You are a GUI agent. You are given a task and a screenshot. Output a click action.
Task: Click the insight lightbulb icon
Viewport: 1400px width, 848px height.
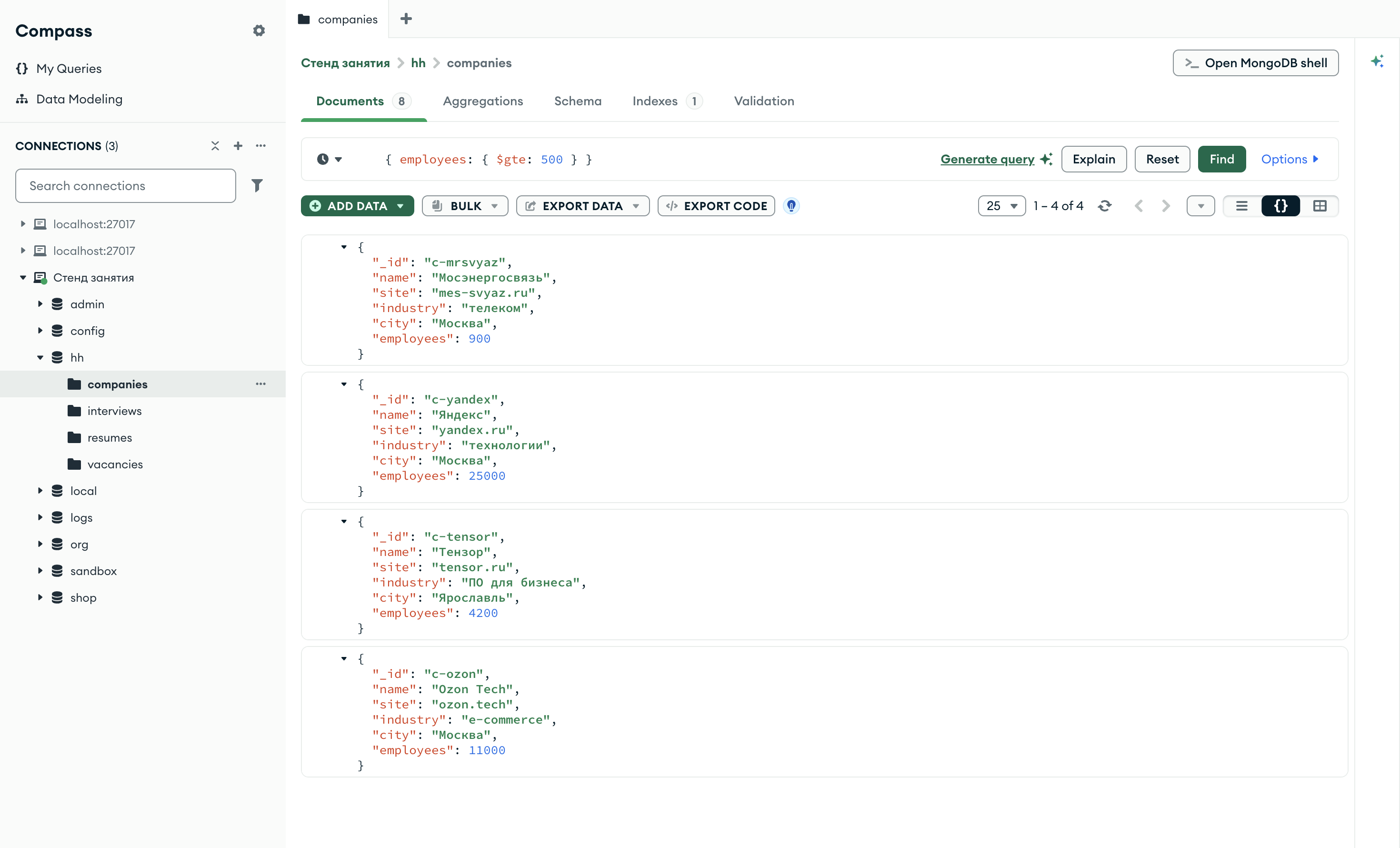click(x=791, y=206)
